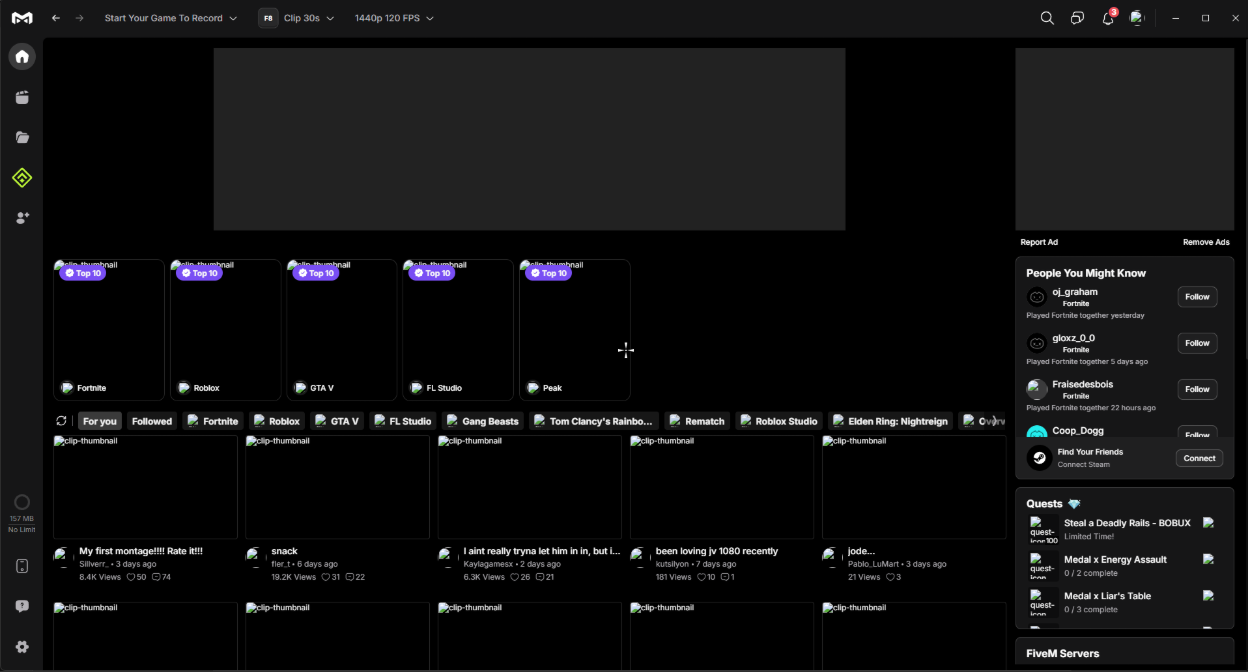Open notifications bell with badge

(x=1108, y=18)
